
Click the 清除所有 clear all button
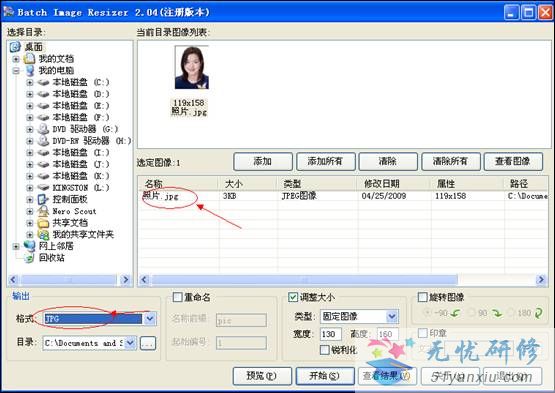[x=451, y=162]
